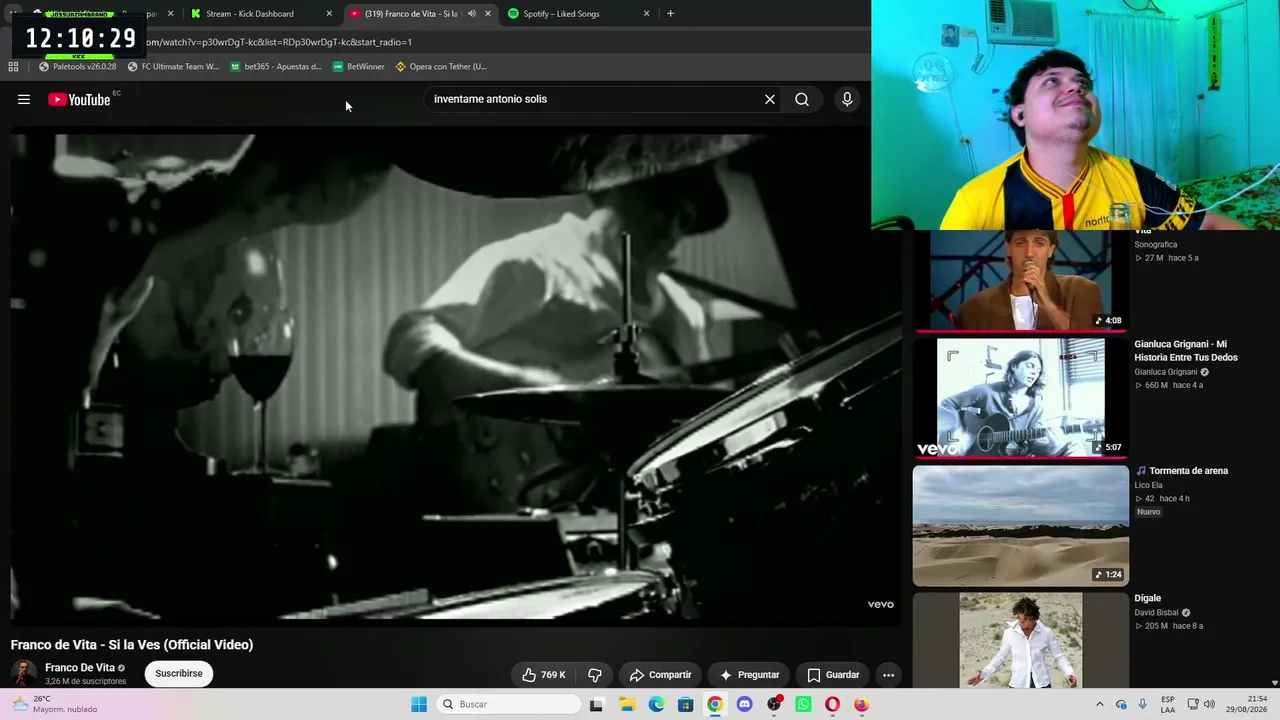The image size is (1280, 720).
Task: Close the Kick Dashboard tab
Action: coord(329,14)
